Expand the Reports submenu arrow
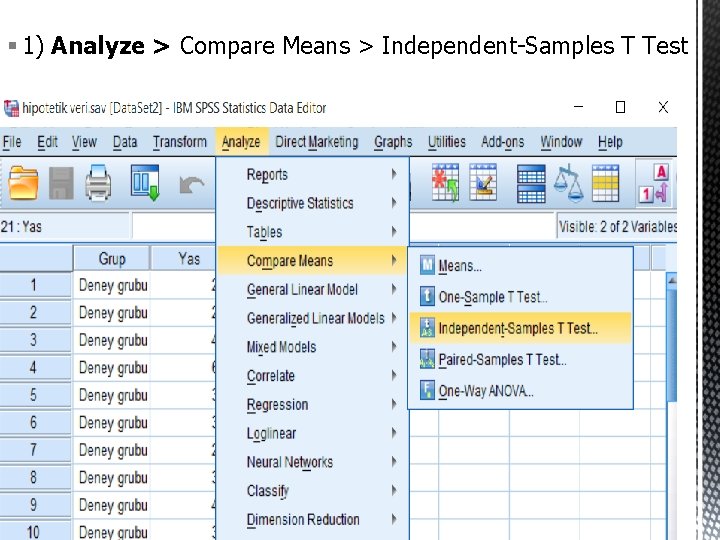This screenshot has height=540, width=720. (394, 174)
